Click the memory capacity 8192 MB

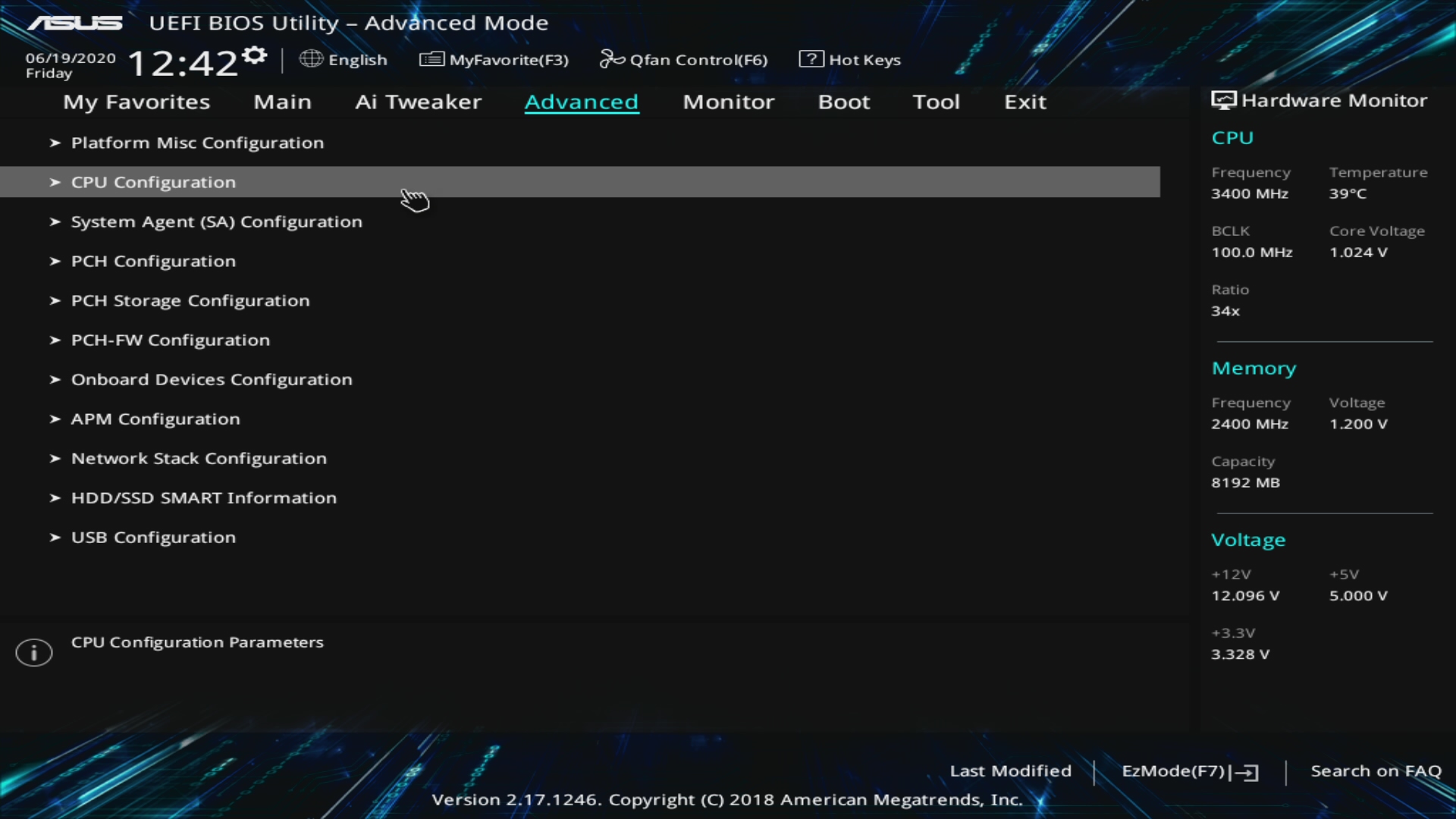coord(1245,482)
